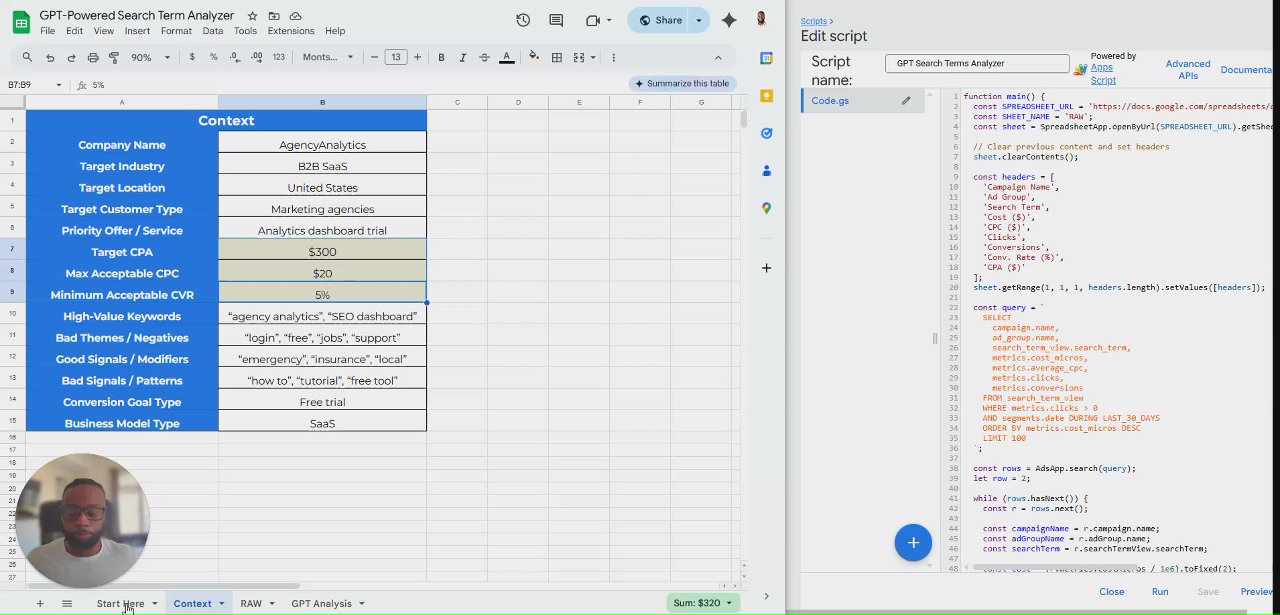
Task: Open the zoom level 90% dropdown
Action: coord(148,57)
